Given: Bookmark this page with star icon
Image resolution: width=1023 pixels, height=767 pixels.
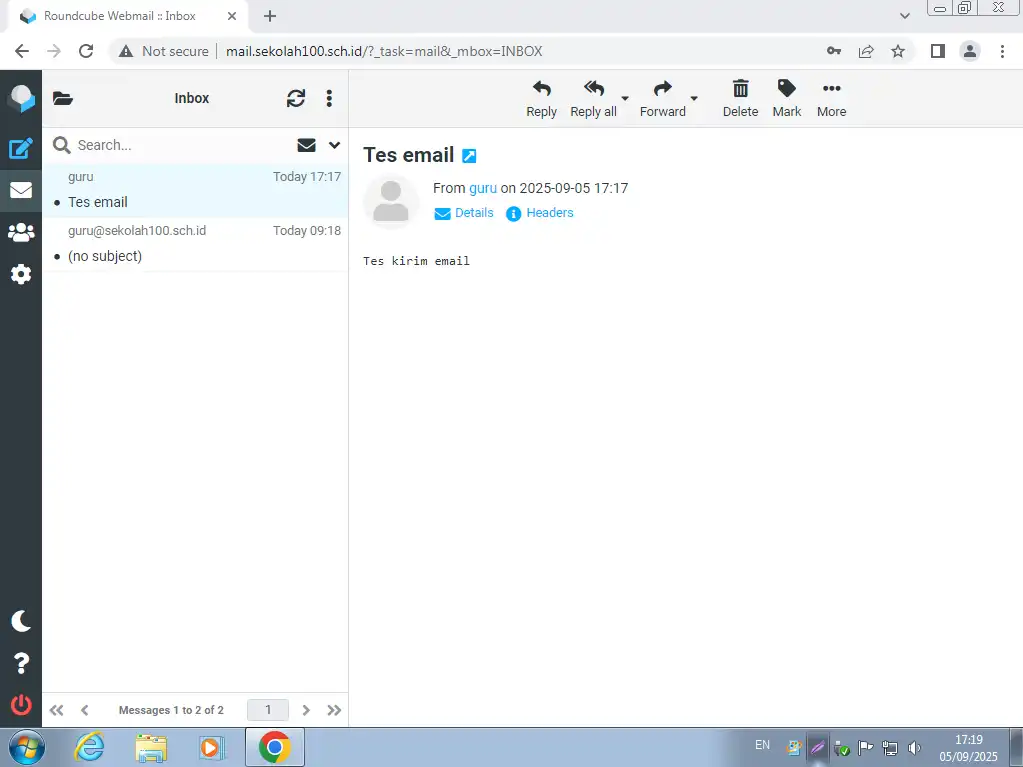Looking at the screenshot, I should 898,51.
